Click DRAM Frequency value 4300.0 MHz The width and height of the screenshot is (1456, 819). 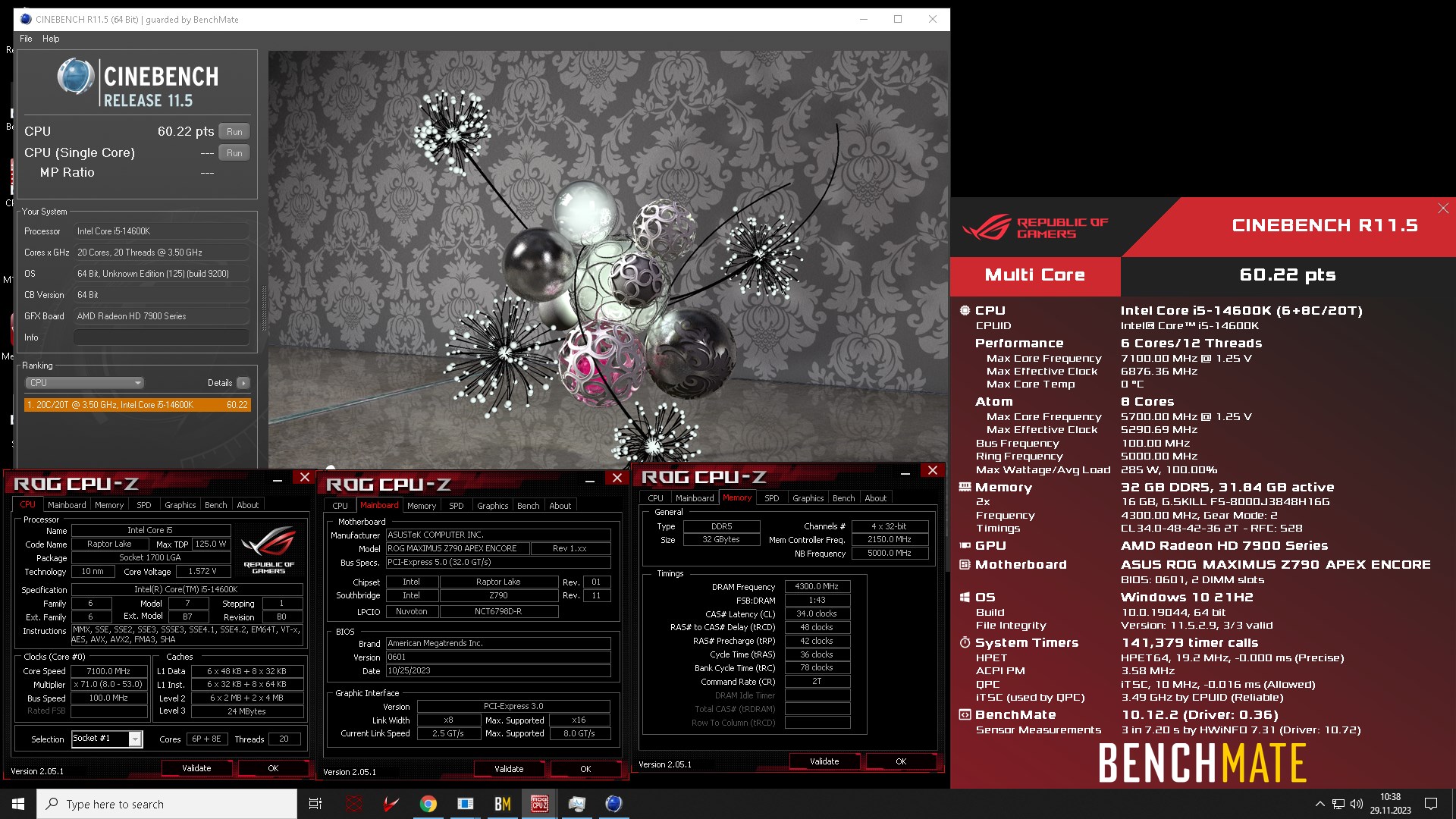click(817, 586)
